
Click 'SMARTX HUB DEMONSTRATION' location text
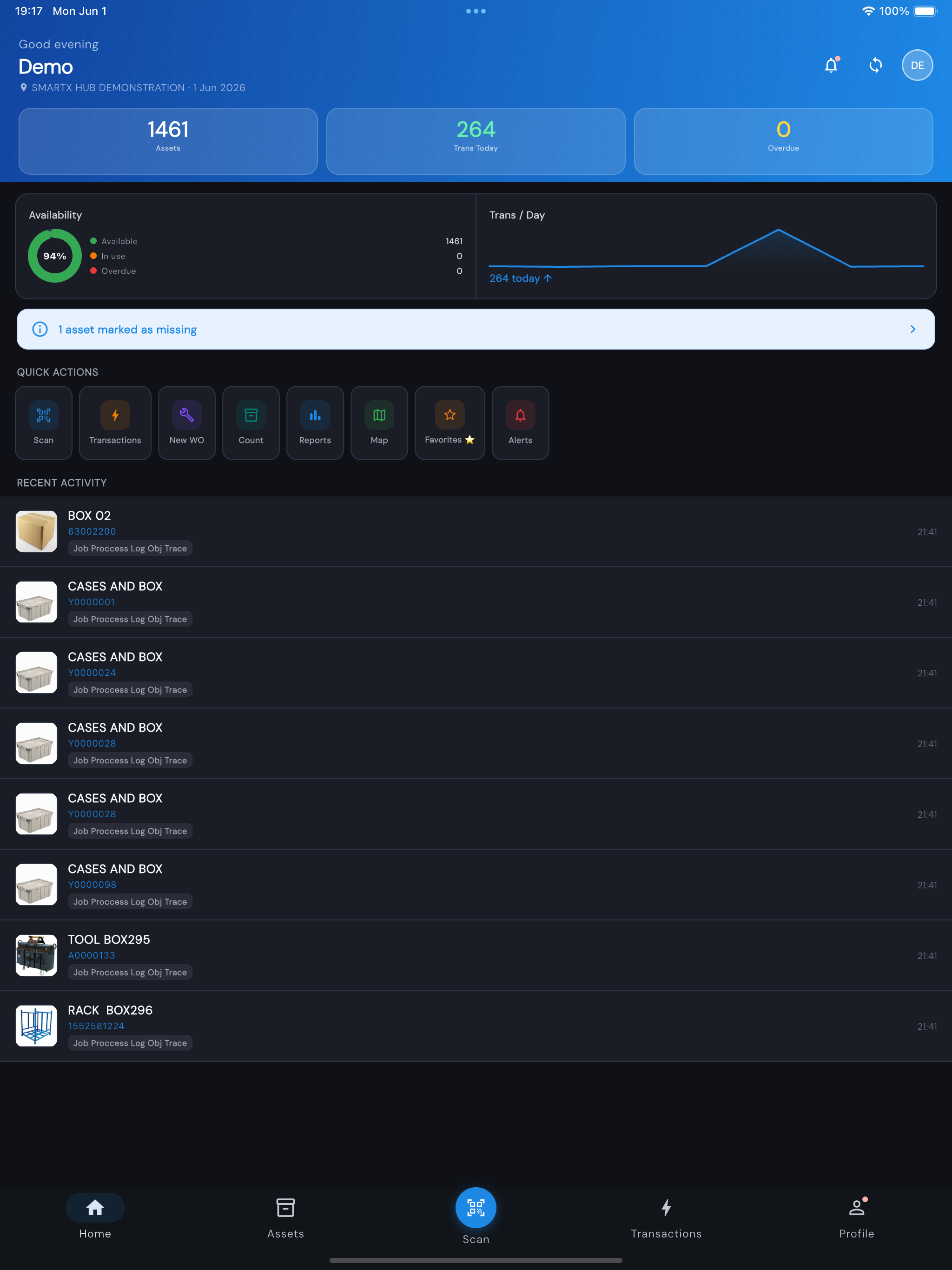point(108,88)
